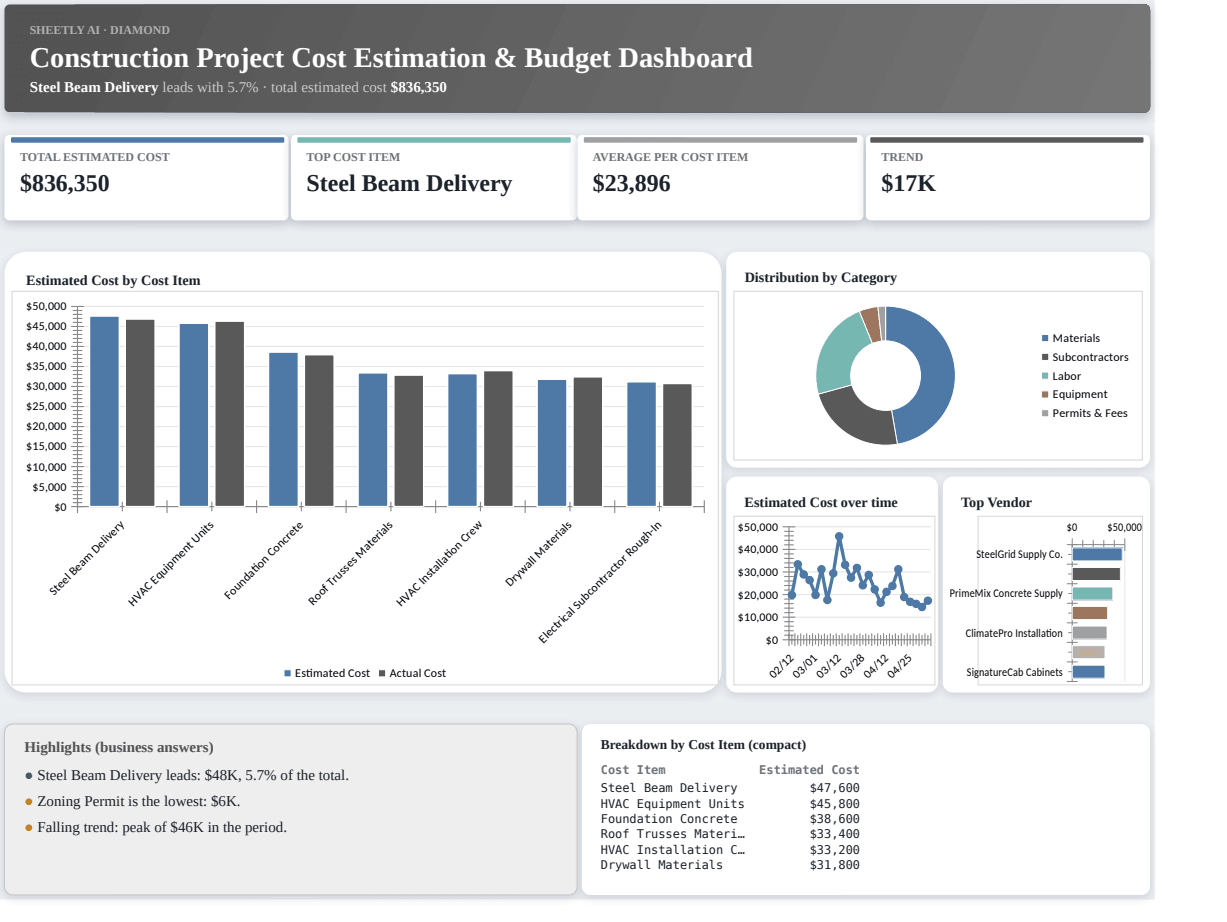The image size is (1227, 922).
Task: Click the Foundation Concrete axis label
Action: pos(264,561)
